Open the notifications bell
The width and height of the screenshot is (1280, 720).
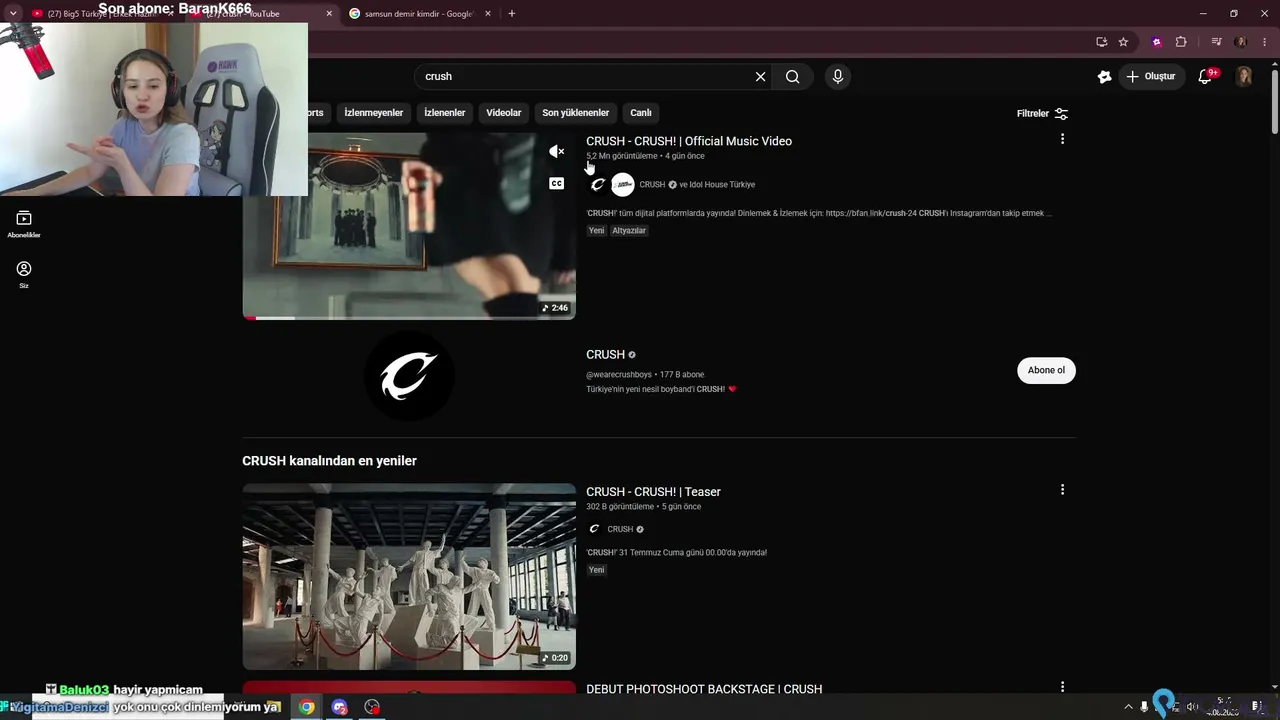tap(1206, 76)
